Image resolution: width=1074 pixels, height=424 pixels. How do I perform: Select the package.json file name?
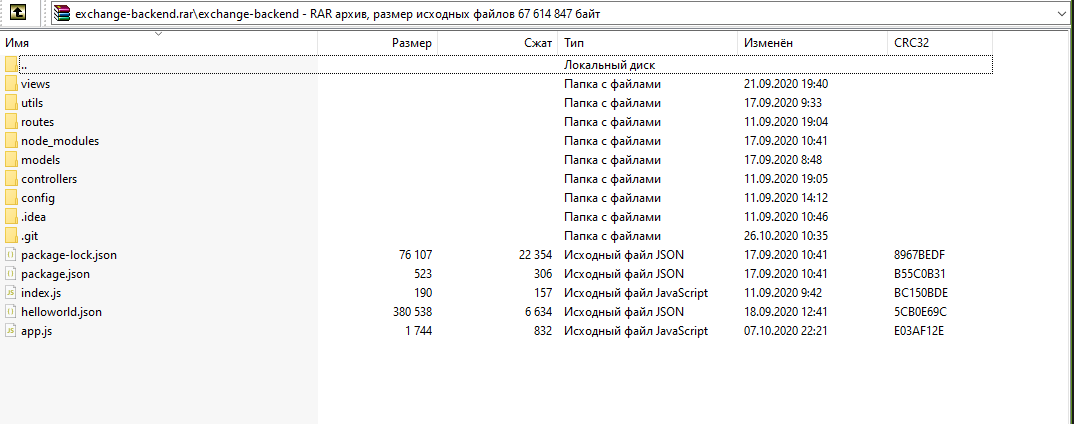[55, 274]
